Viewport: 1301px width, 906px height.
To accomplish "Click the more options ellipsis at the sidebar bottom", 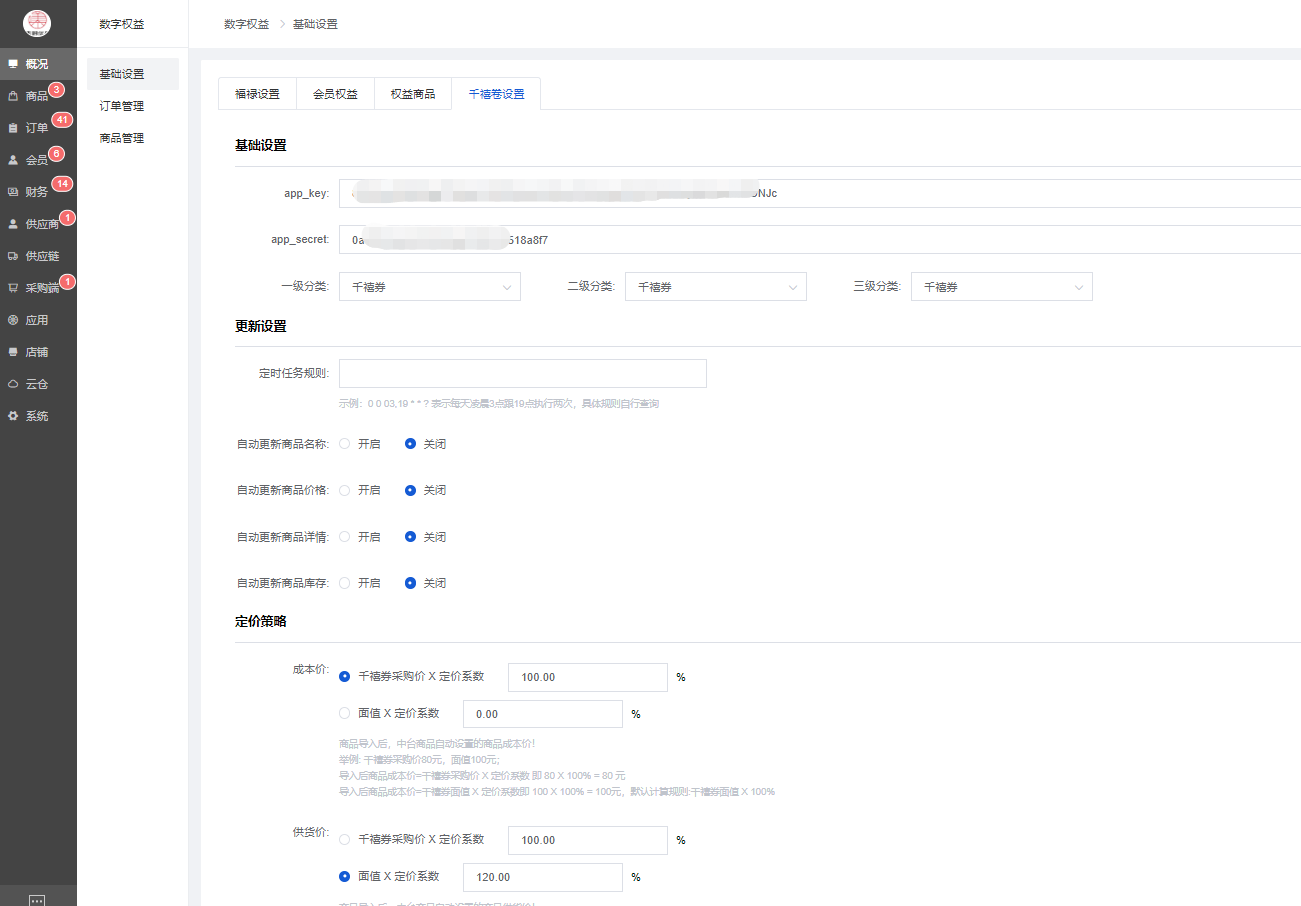I will [x=37, y=899].
